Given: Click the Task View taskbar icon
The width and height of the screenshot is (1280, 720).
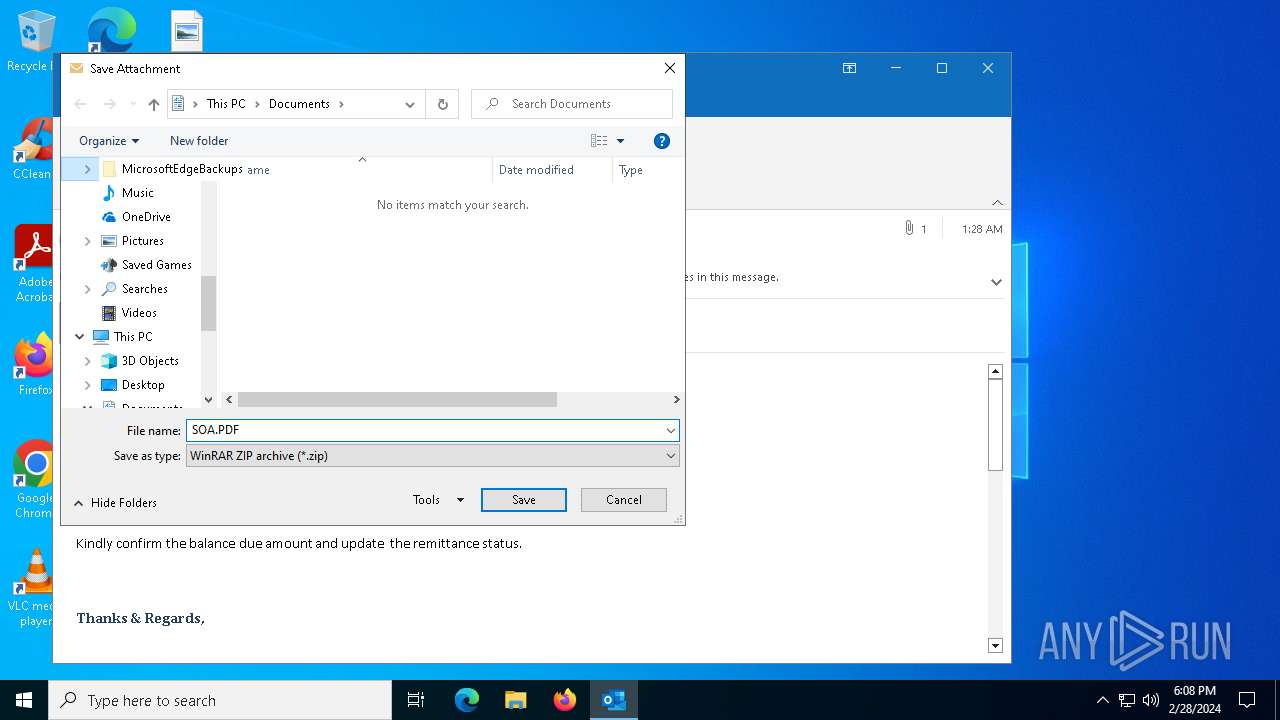Looking at the screenshot, I should (x=416, y=700).
